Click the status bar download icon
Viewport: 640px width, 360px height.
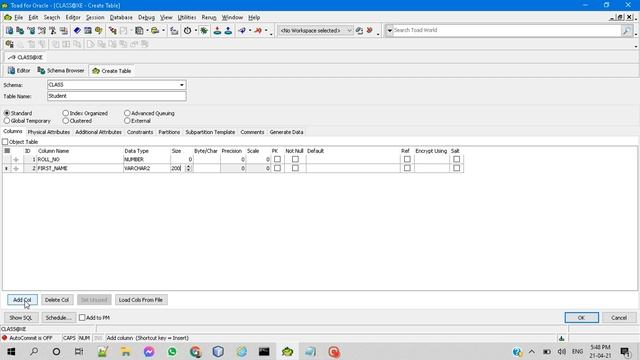562,338
